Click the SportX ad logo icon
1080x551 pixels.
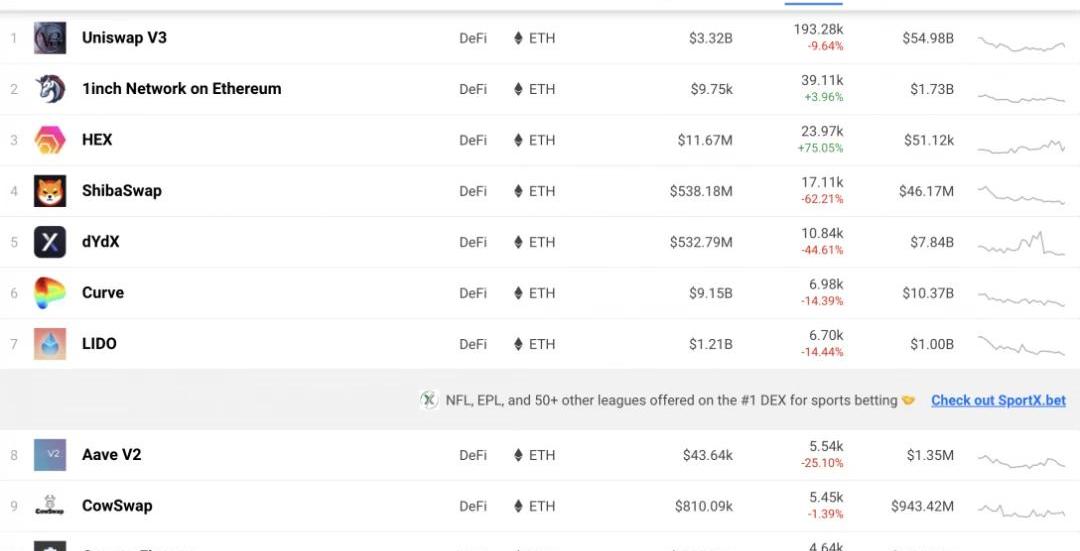[429, 400]
